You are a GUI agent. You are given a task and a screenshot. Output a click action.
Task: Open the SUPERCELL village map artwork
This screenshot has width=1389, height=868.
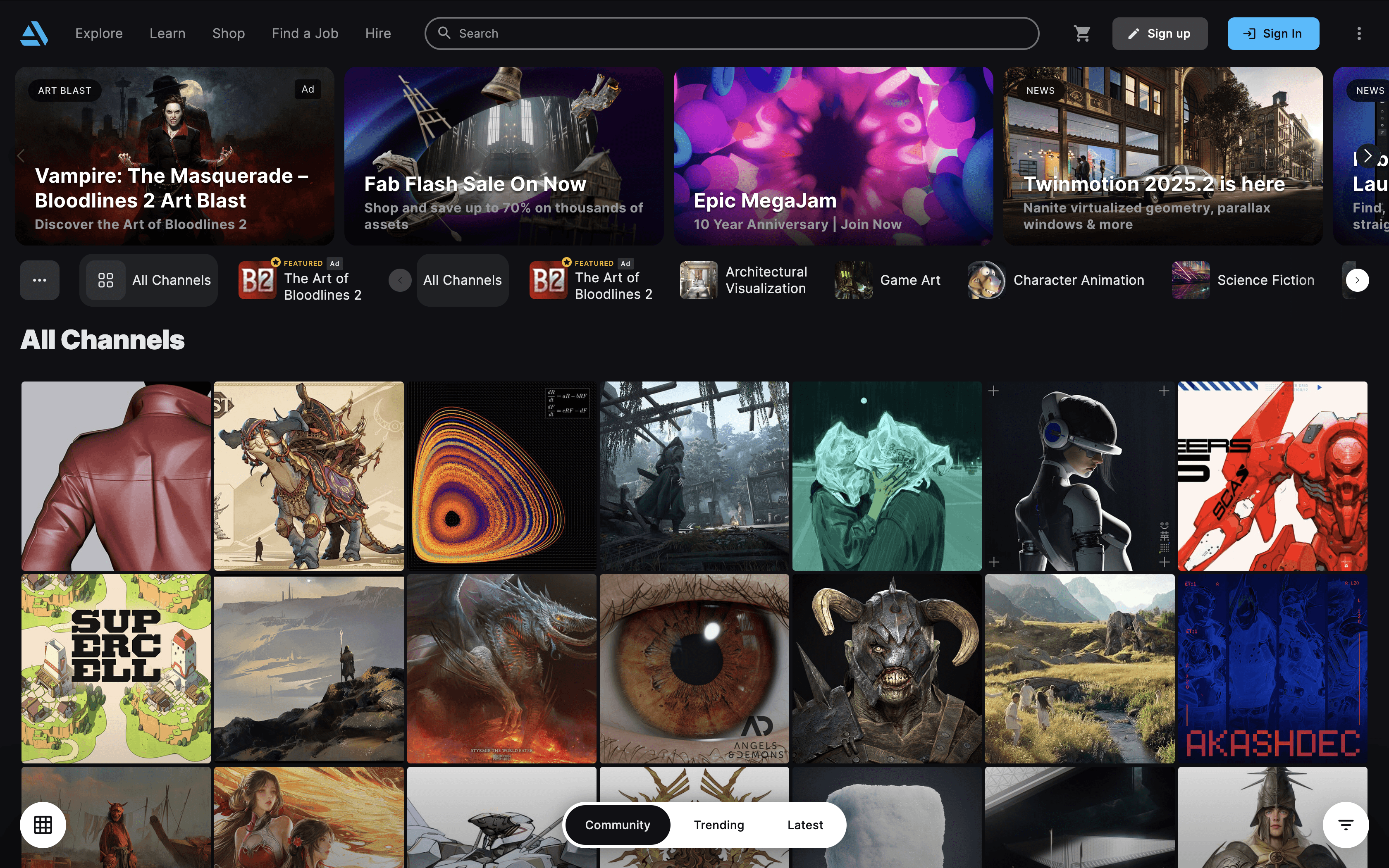pyautogui.click(x=116, y=669)
